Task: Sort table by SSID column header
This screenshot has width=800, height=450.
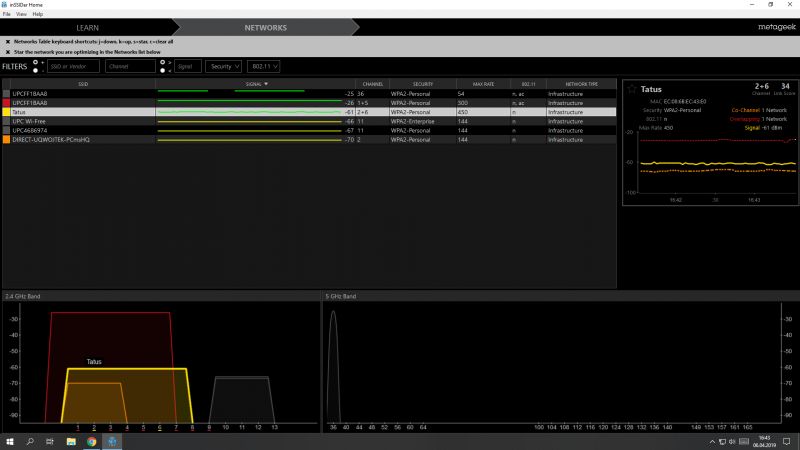Action: click(83, 84)
